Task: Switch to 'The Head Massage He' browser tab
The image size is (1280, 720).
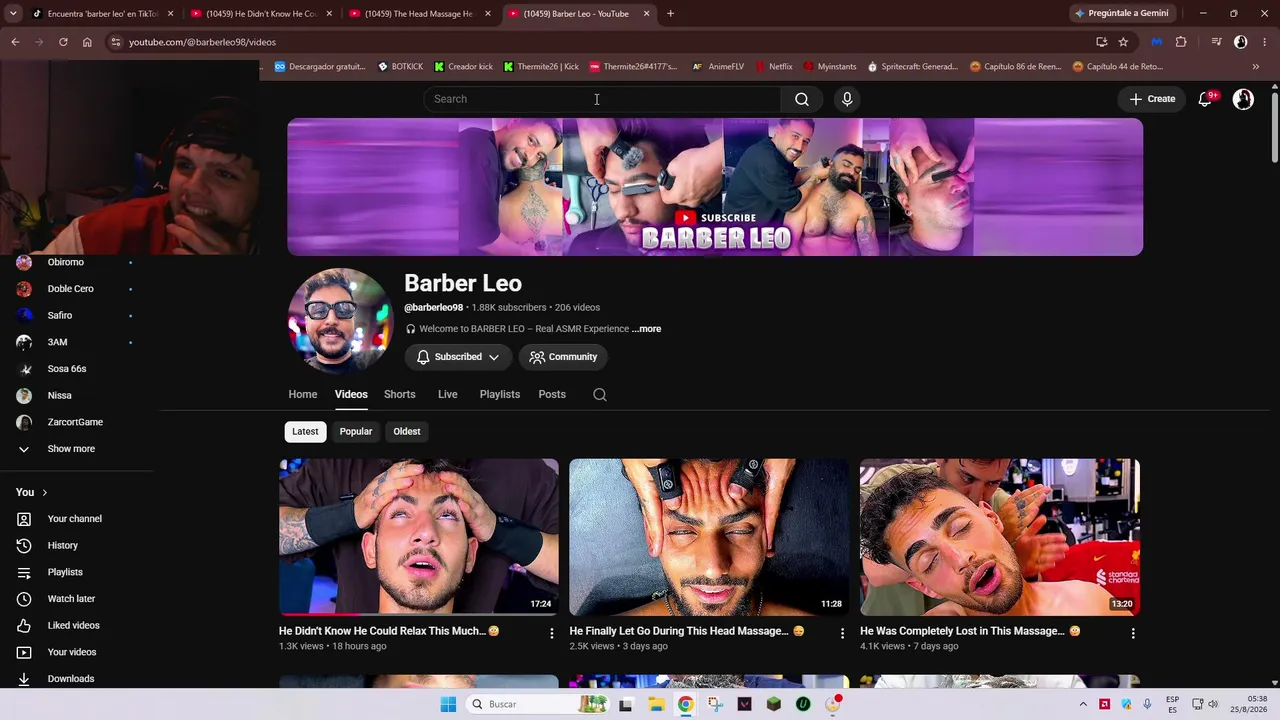Action: click(419, 14)
